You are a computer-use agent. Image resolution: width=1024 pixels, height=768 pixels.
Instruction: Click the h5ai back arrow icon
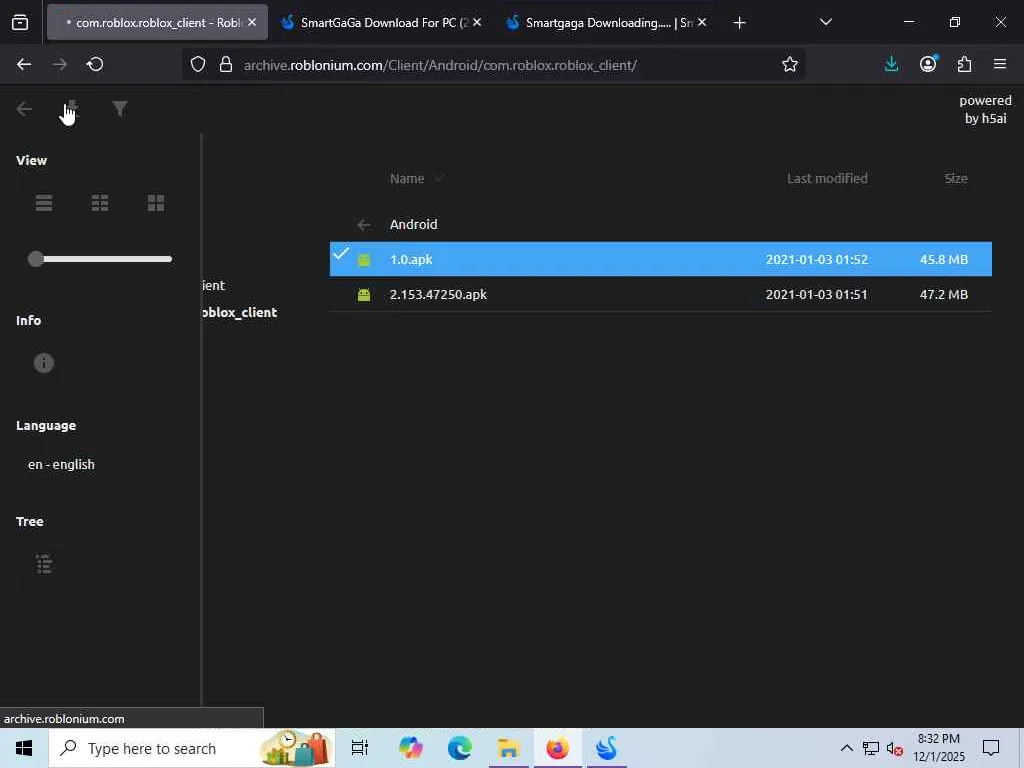pyautogui.click(x=24, y=109)
